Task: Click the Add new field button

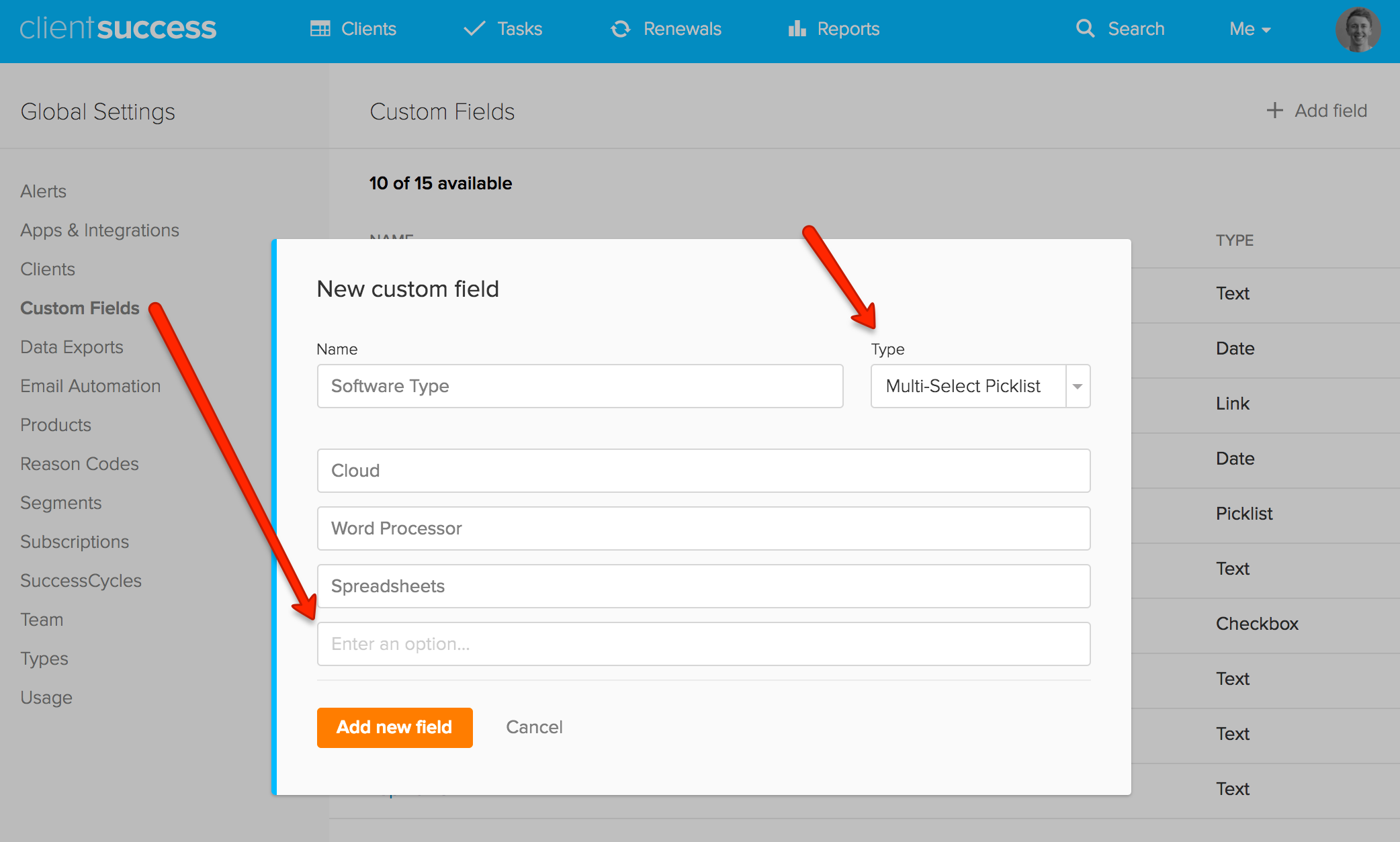Action: (x=394, y=727)
